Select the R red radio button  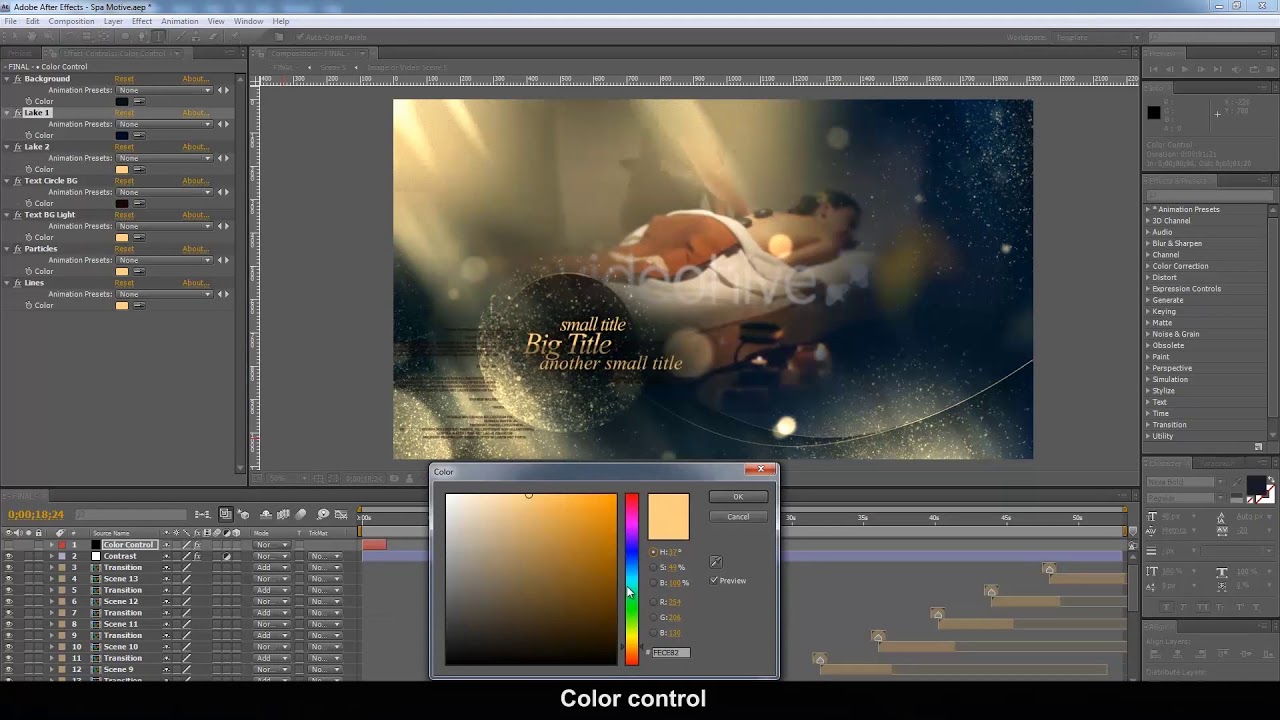(654, 602)
